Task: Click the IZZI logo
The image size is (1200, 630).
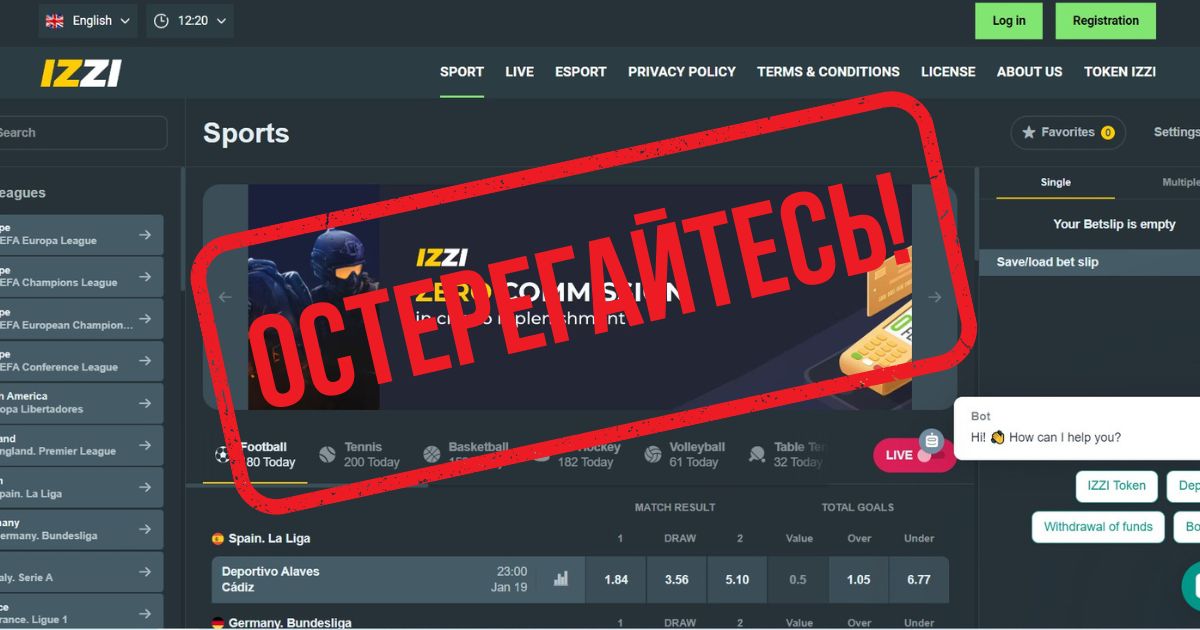Action: (x=81, y=73)
